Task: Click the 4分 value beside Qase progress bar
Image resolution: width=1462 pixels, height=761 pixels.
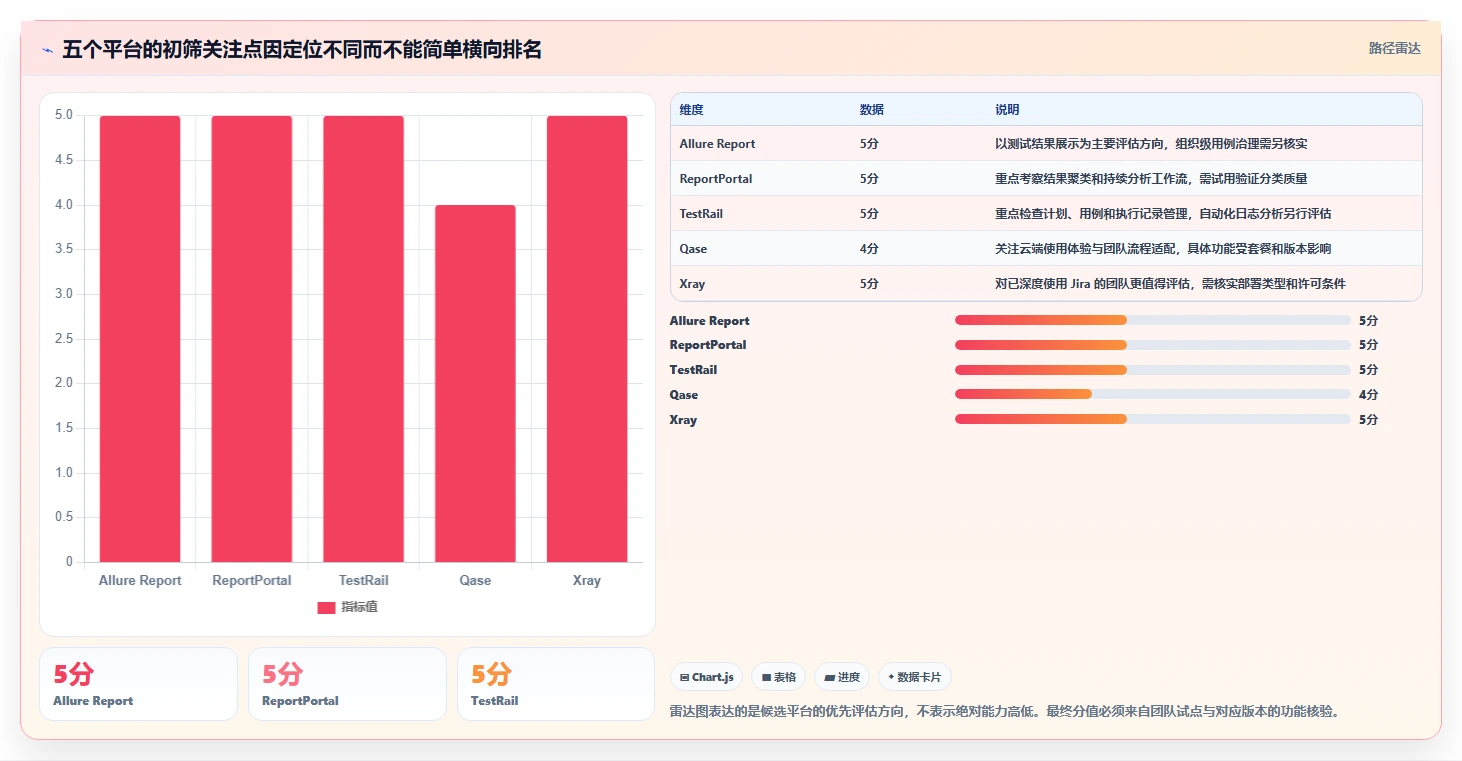Action: [x=1368, y=395]
